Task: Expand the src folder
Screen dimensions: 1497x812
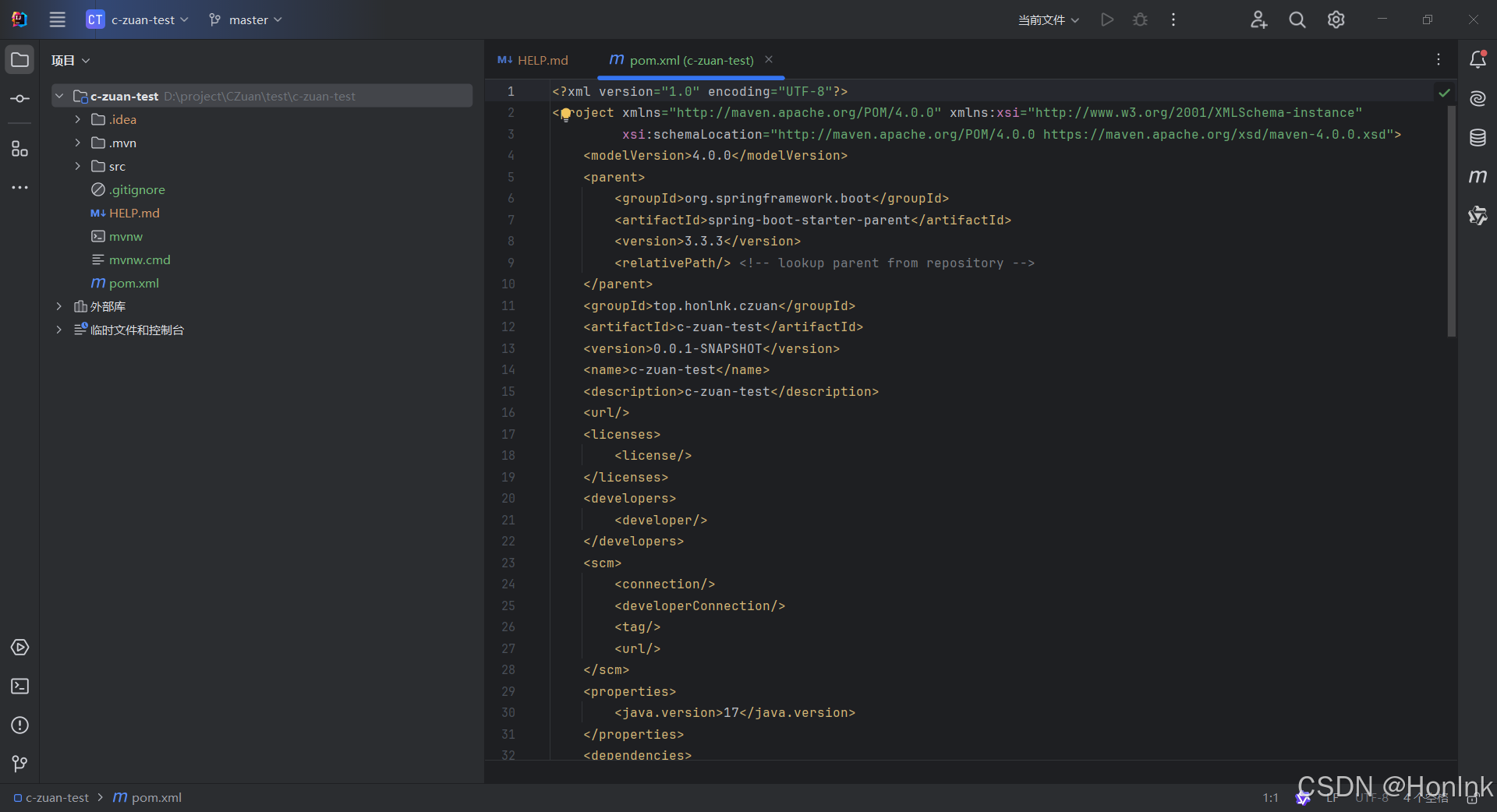Action: pos(77,166)
